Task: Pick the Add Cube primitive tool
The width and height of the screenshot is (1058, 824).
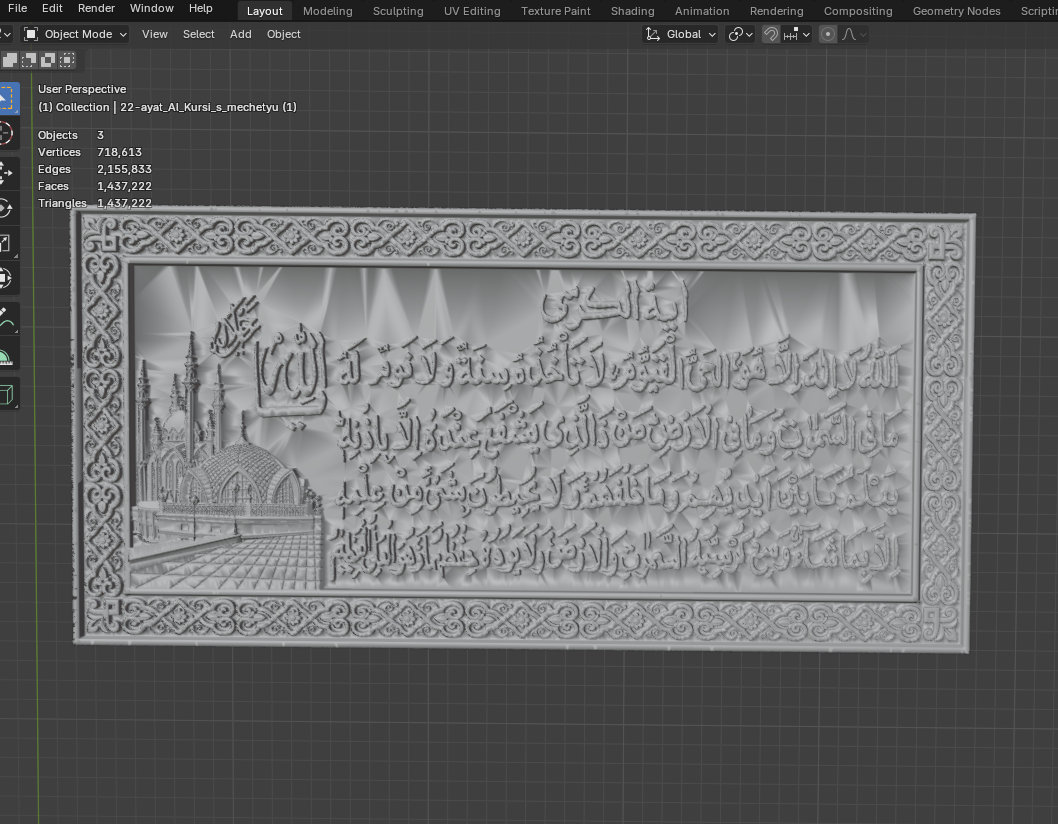Action: point(11,393)
